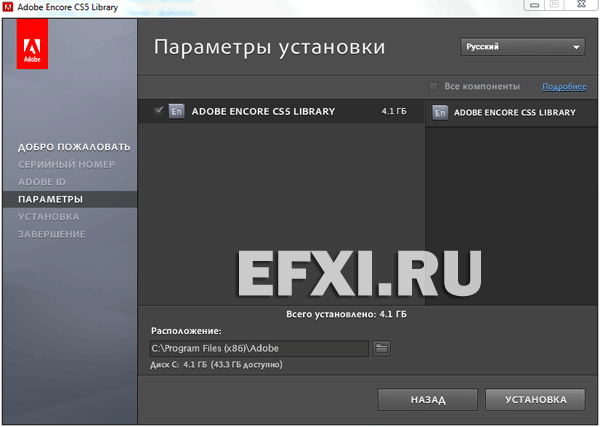The image size is (600, 427).
Task: Click the install location path field
Action: [259, 349]
